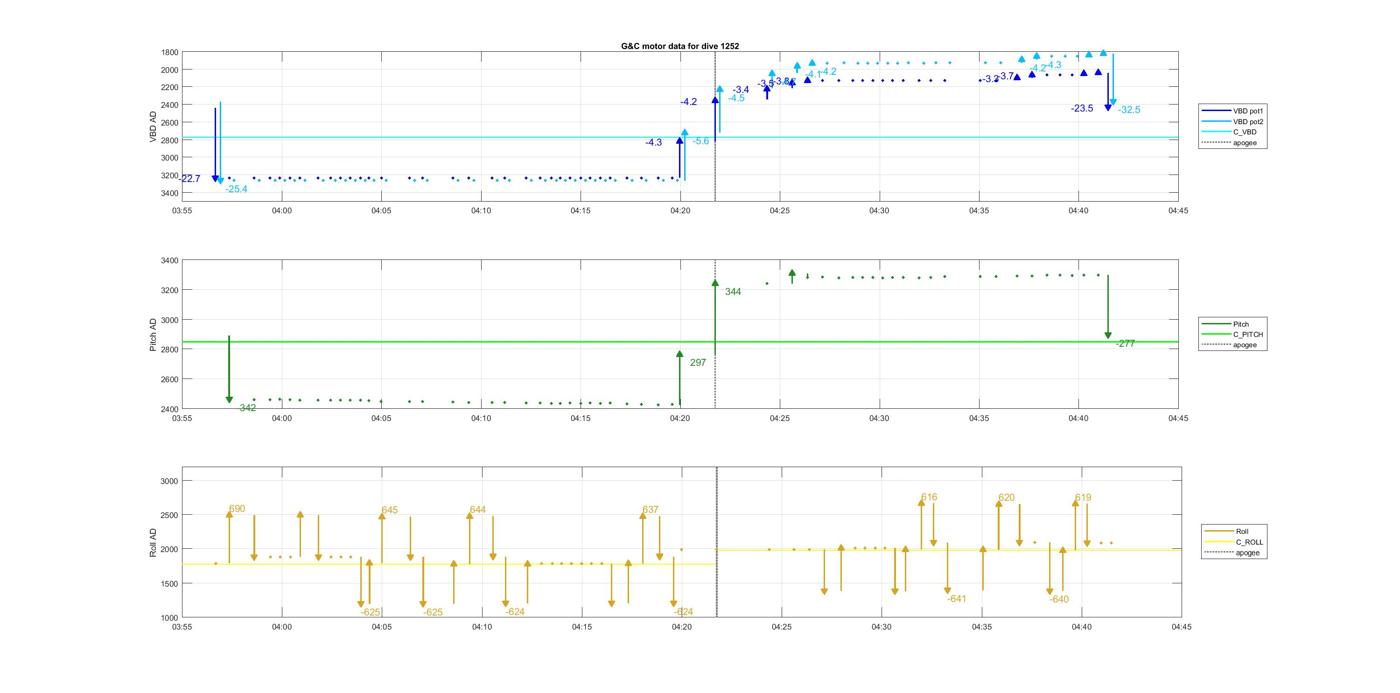The height and width of the screenshot is (693, 1400).
Task: Click the '22.7' VBD value label
Action: 191,179
